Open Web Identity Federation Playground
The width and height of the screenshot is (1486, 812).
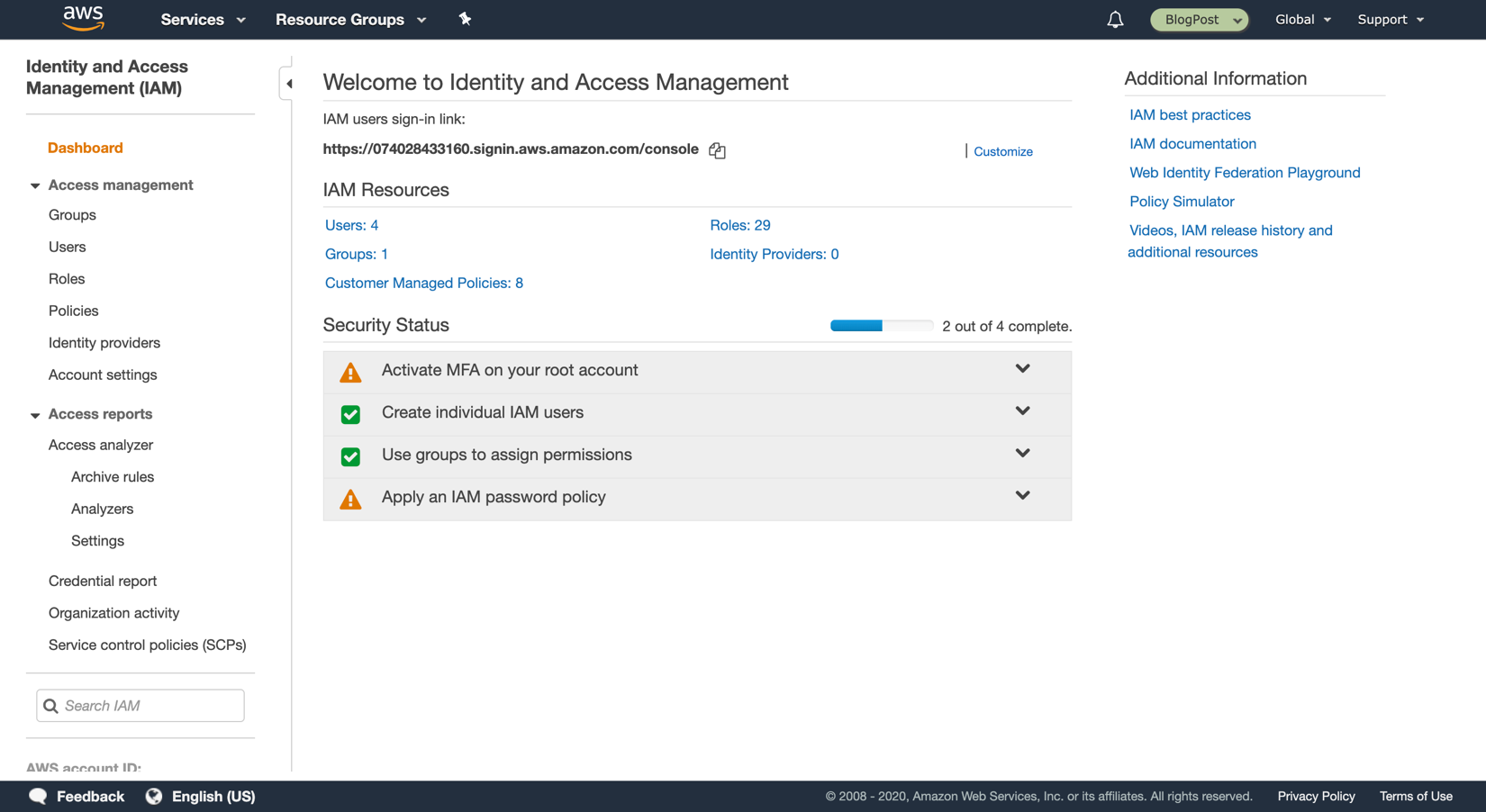[x=1245, y=173]
